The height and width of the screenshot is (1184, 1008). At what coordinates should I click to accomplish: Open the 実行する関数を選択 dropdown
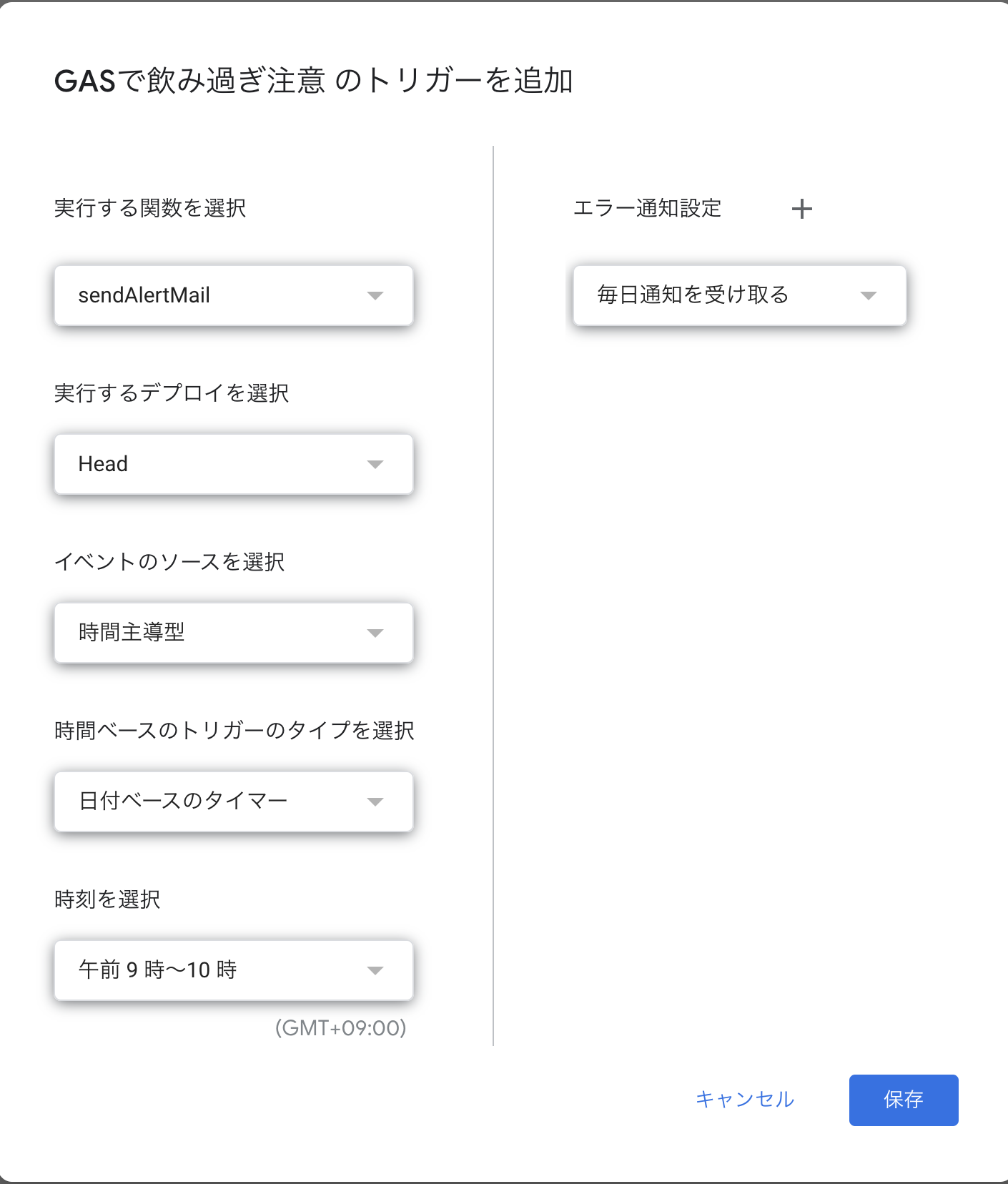234,295
